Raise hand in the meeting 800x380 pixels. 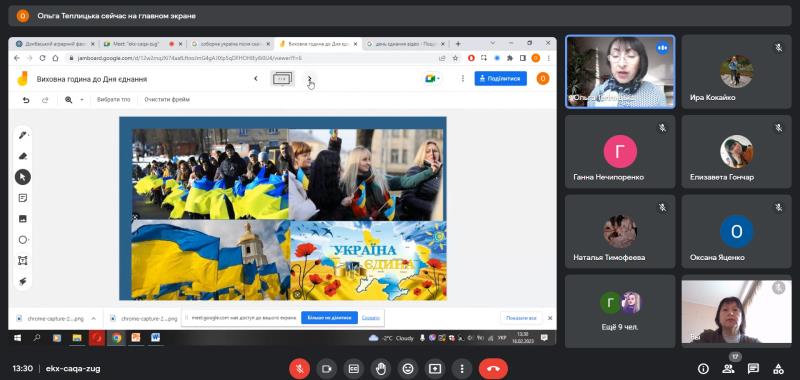(x=381, y=368)
